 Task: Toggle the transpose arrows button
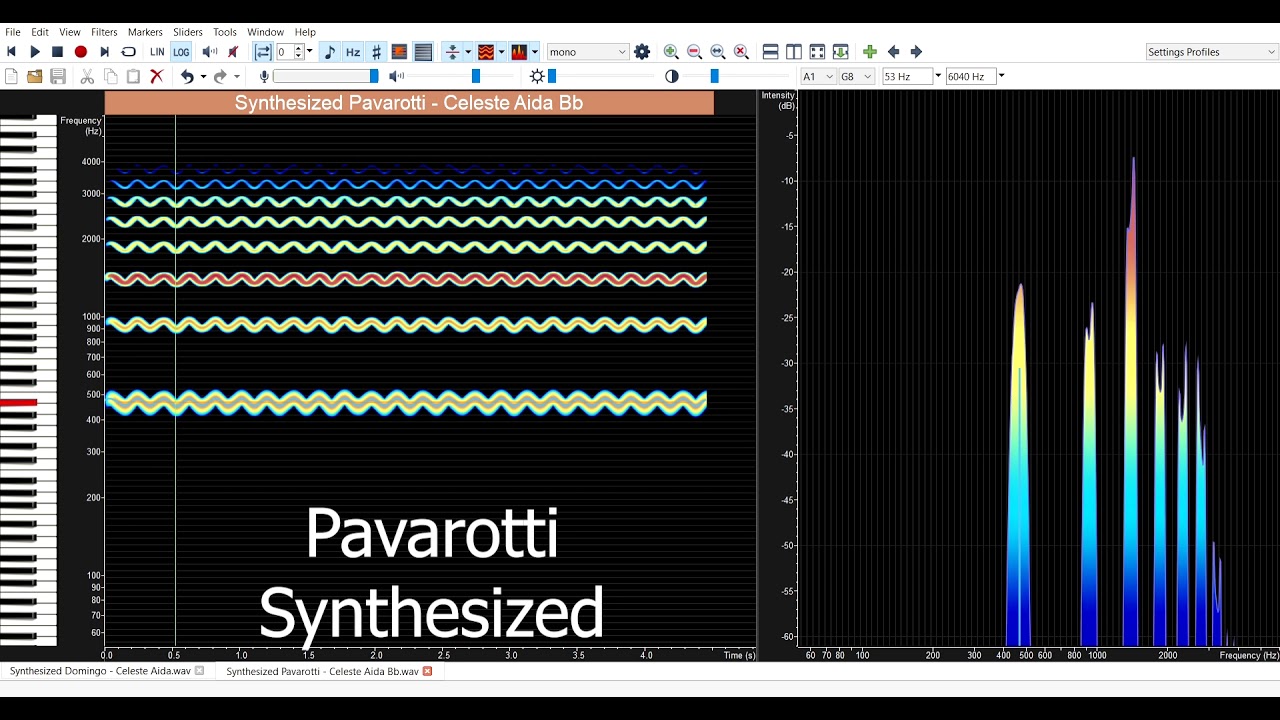click(x=263, y=52)
